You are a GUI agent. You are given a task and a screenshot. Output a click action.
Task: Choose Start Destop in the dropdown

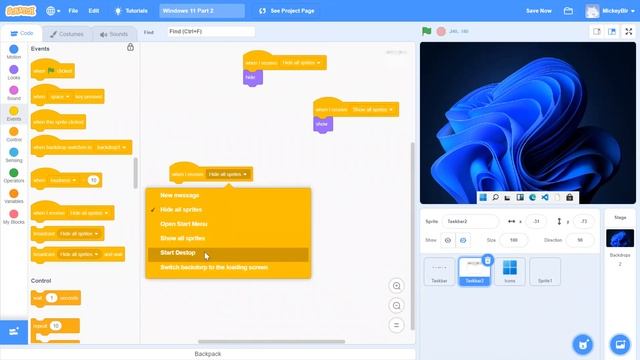click(228, 253)
